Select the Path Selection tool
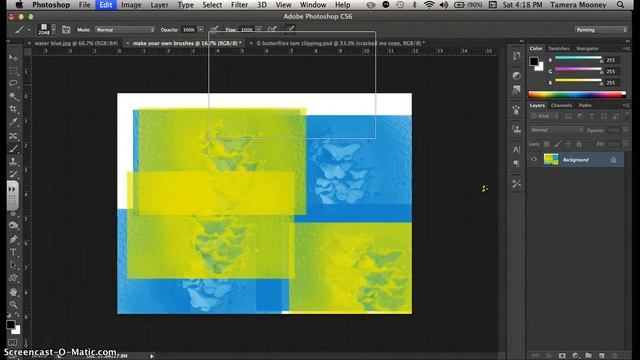 click(x=13, y=265)
